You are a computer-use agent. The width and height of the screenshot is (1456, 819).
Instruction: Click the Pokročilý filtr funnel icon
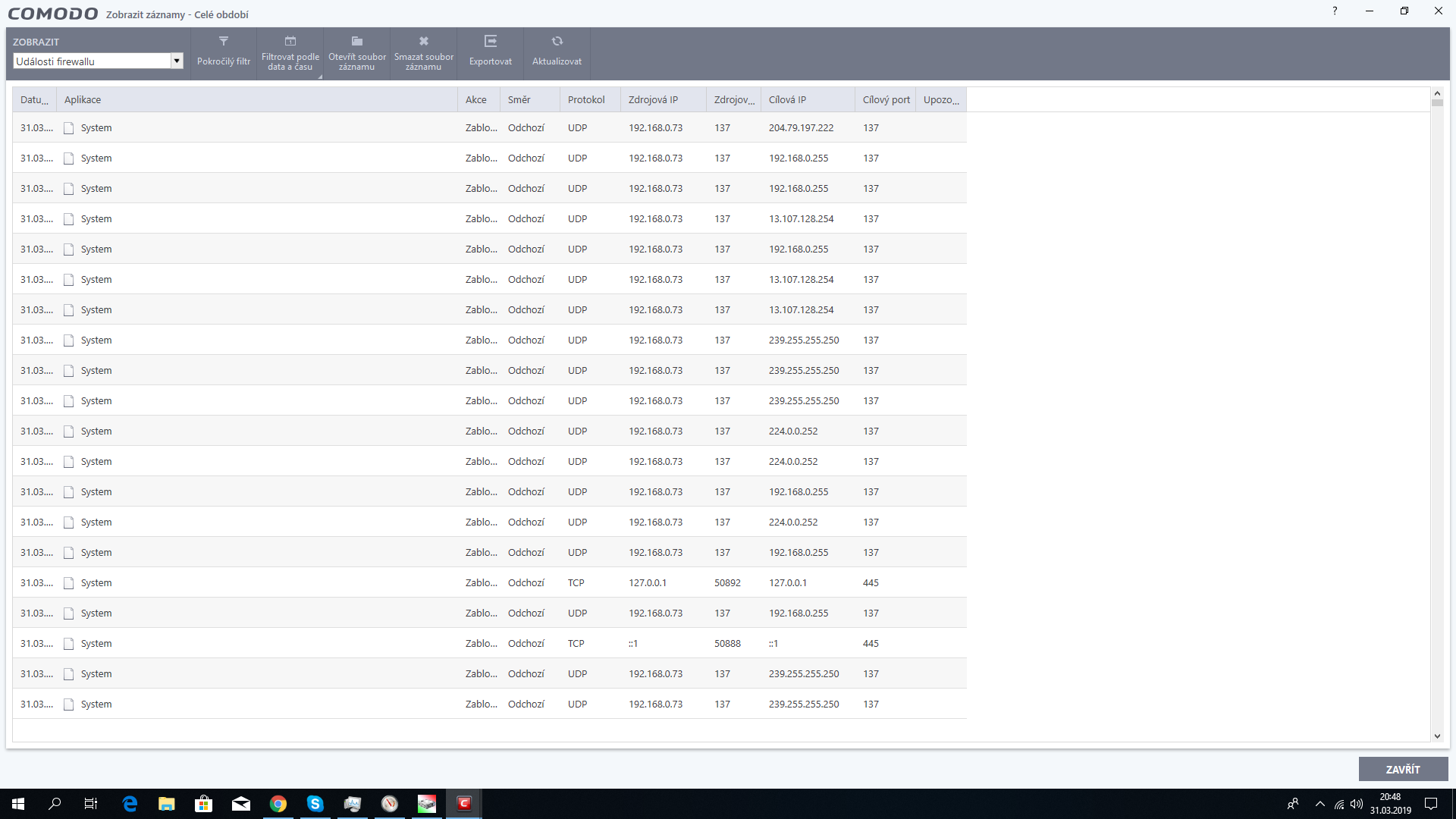pos(223,42)
